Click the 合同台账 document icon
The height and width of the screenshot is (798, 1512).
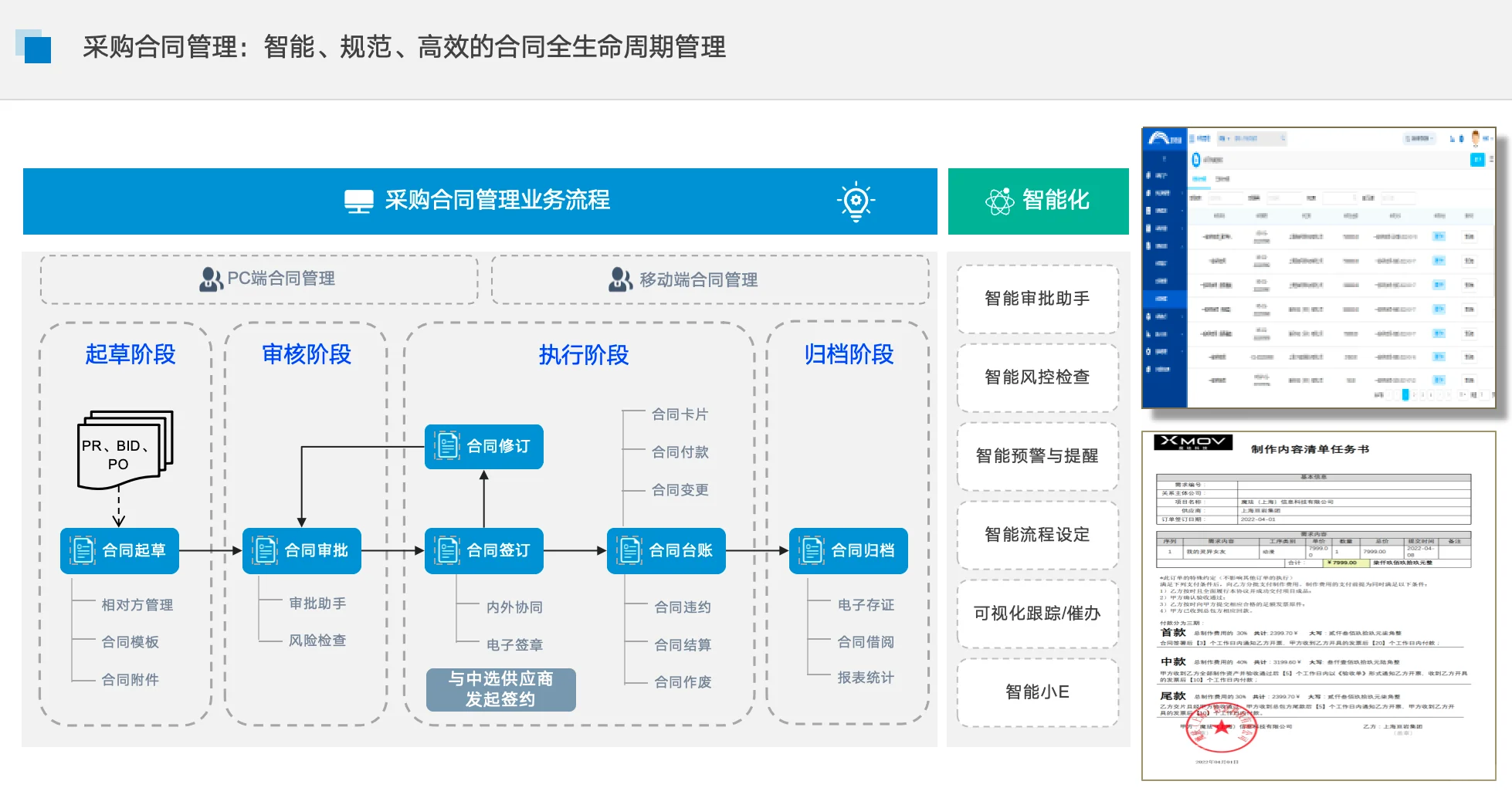629,549
